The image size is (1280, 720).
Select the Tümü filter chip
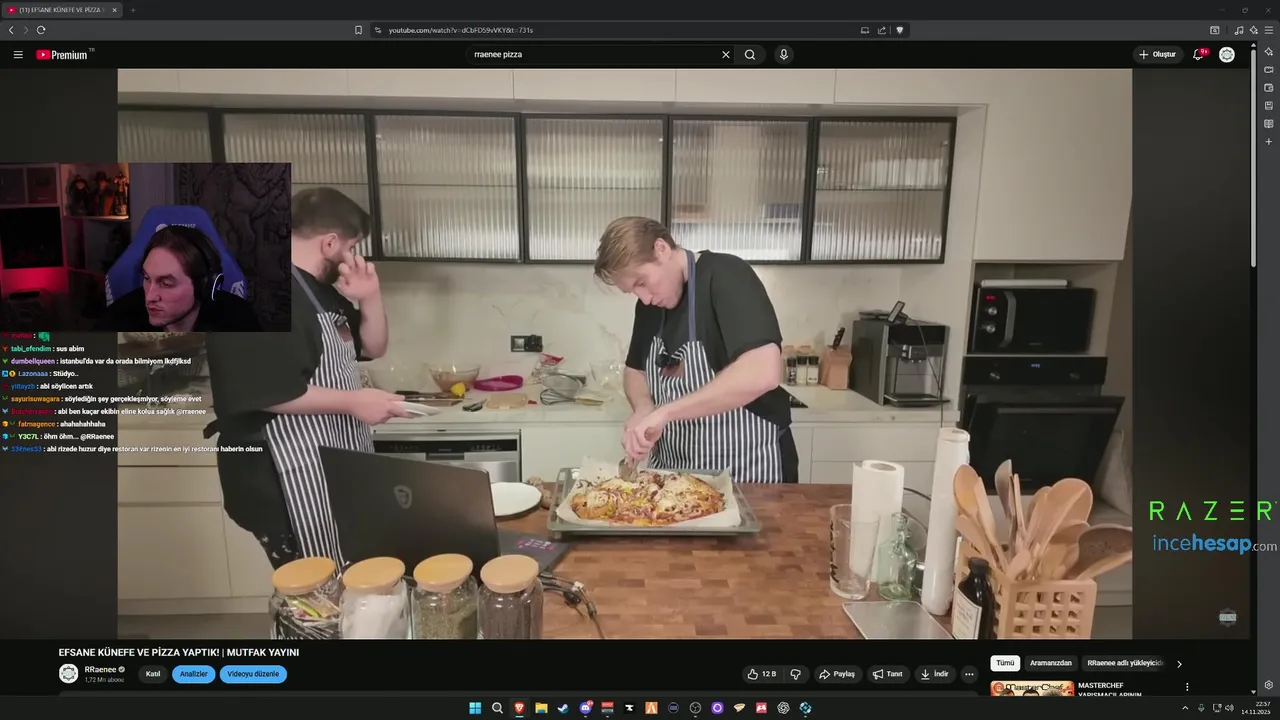[1005, 663]
